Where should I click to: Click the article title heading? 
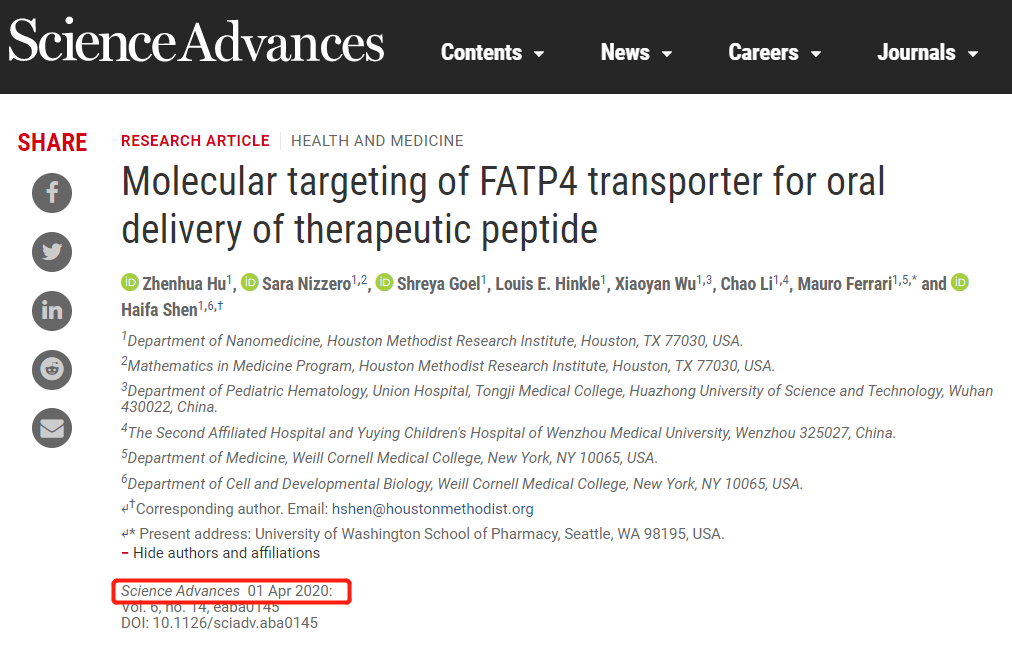pos(503,205)
